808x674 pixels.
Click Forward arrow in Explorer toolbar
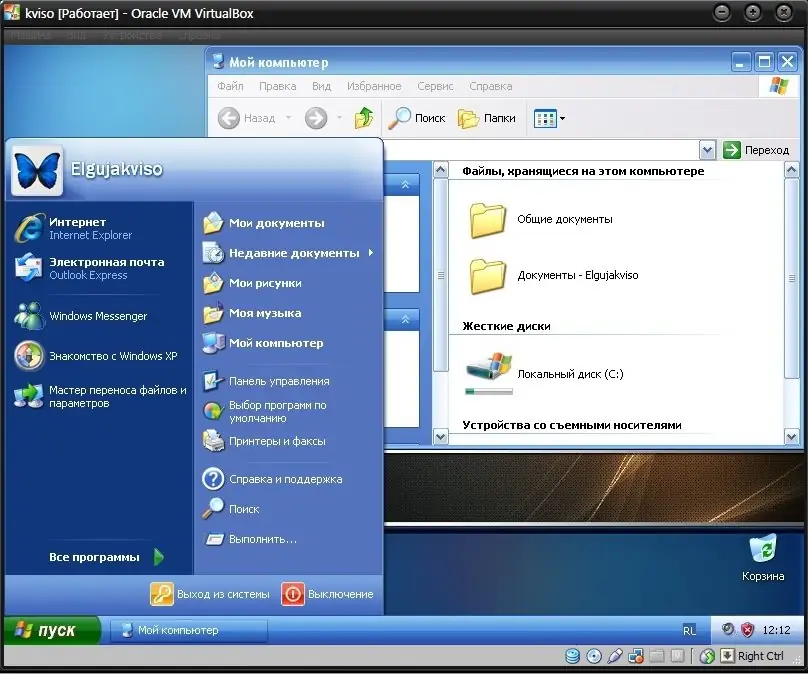tap(315, 118)
